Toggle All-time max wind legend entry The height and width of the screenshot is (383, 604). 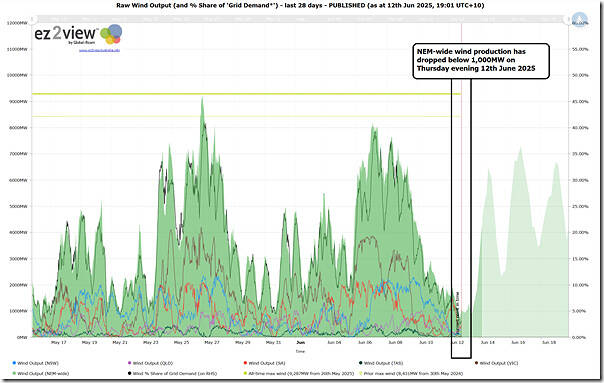[299, 373]
